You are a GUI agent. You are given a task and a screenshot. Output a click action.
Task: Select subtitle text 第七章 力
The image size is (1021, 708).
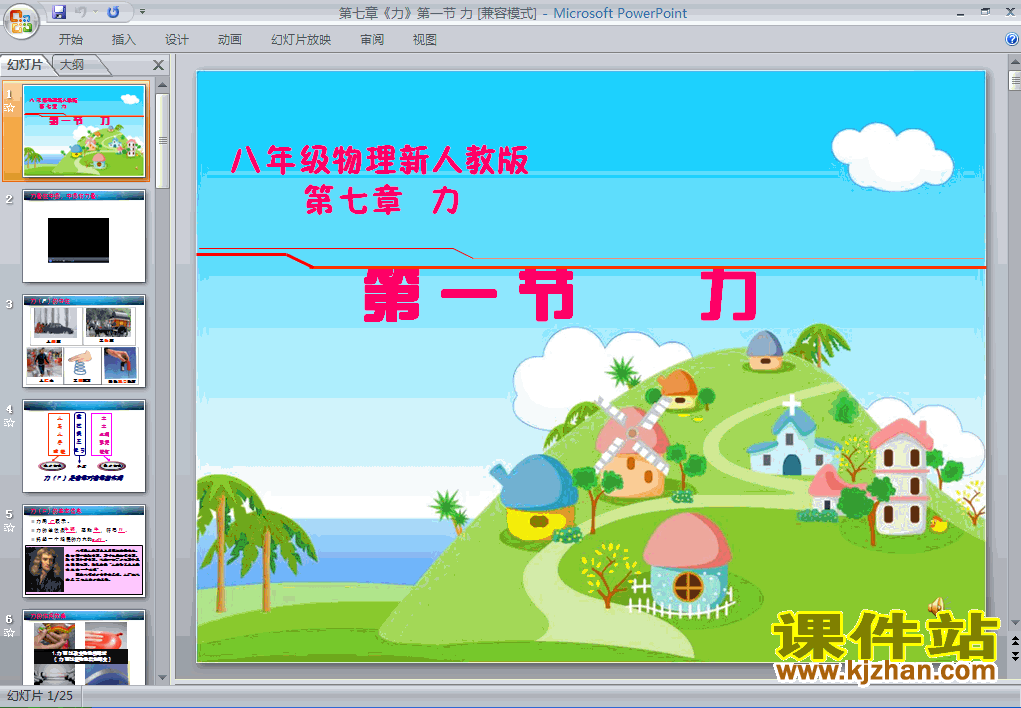coord(383,200)
